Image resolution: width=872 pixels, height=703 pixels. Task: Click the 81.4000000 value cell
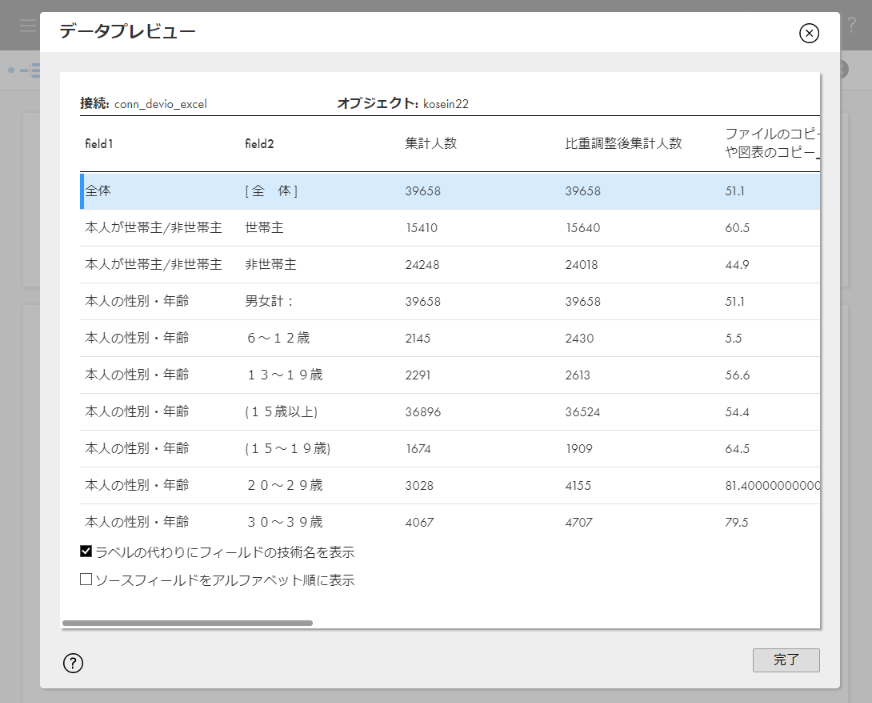click(x=771, y=485)
